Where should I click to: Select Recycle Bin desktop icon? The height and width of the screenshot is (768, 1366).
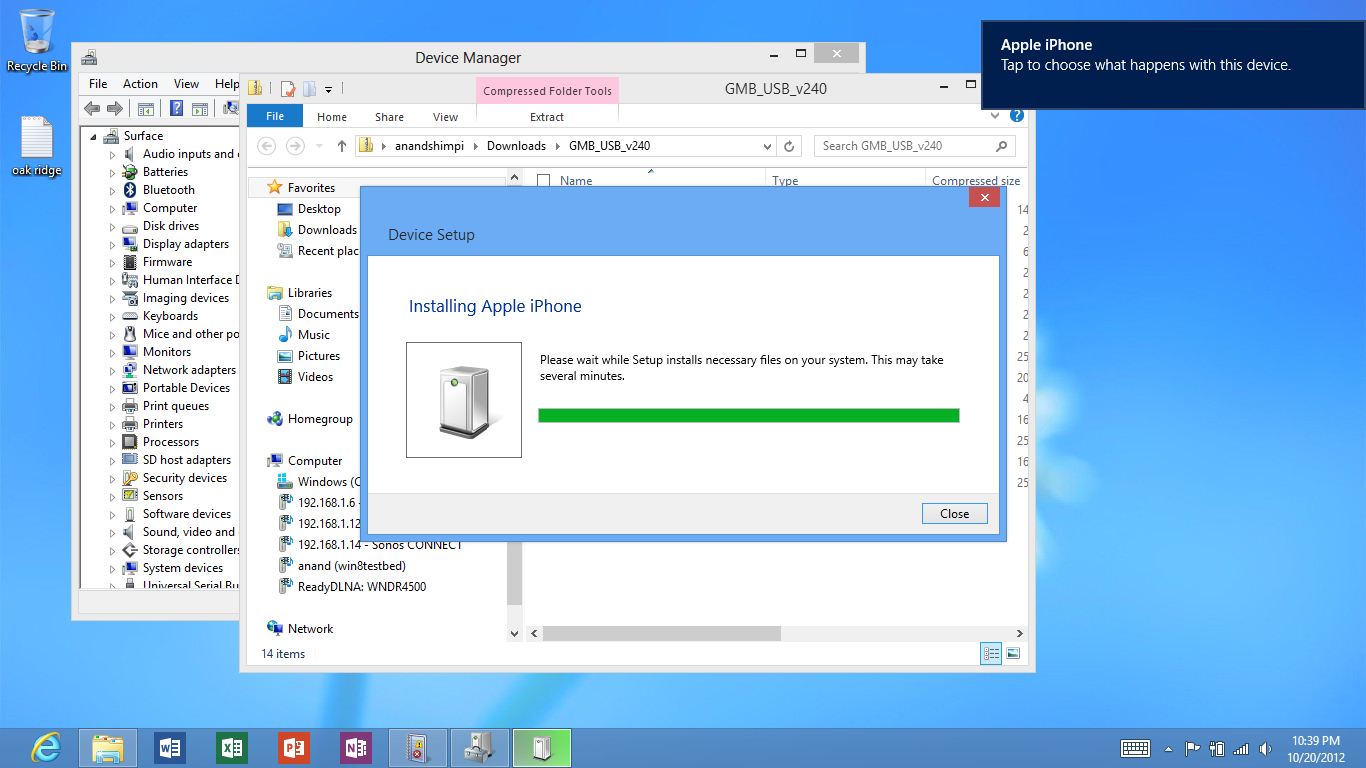pyautogui.click(x=37, y=41)
